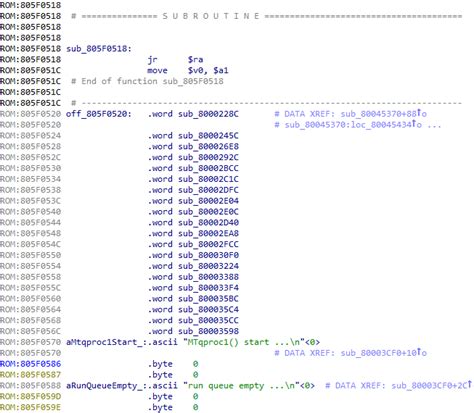Image resolution: width=474 pixels, height=413 pixels.
Task: Click the $ra register operand
Action: coord(195,60)
